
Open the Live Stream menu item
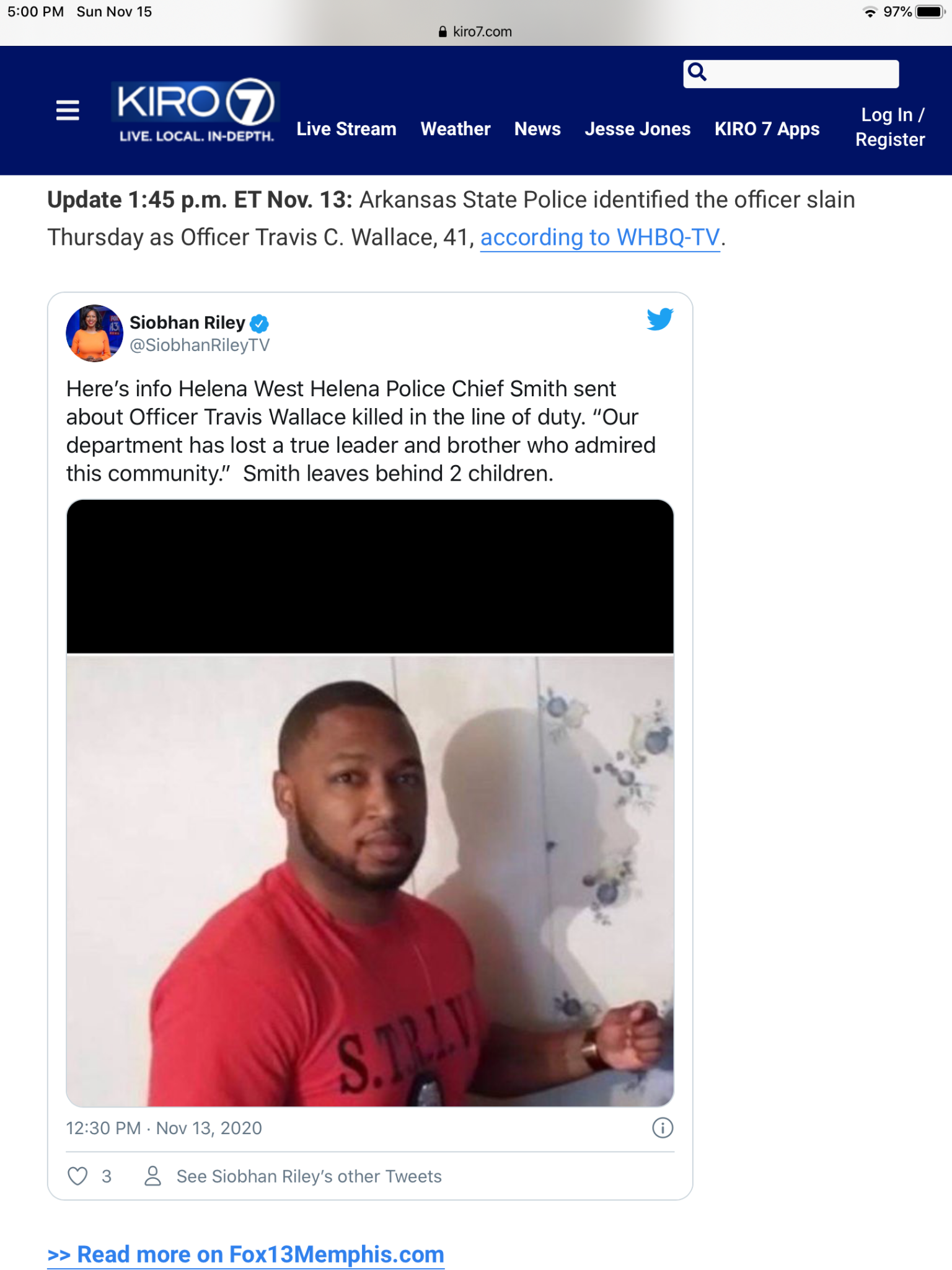(x=346, y=129)
